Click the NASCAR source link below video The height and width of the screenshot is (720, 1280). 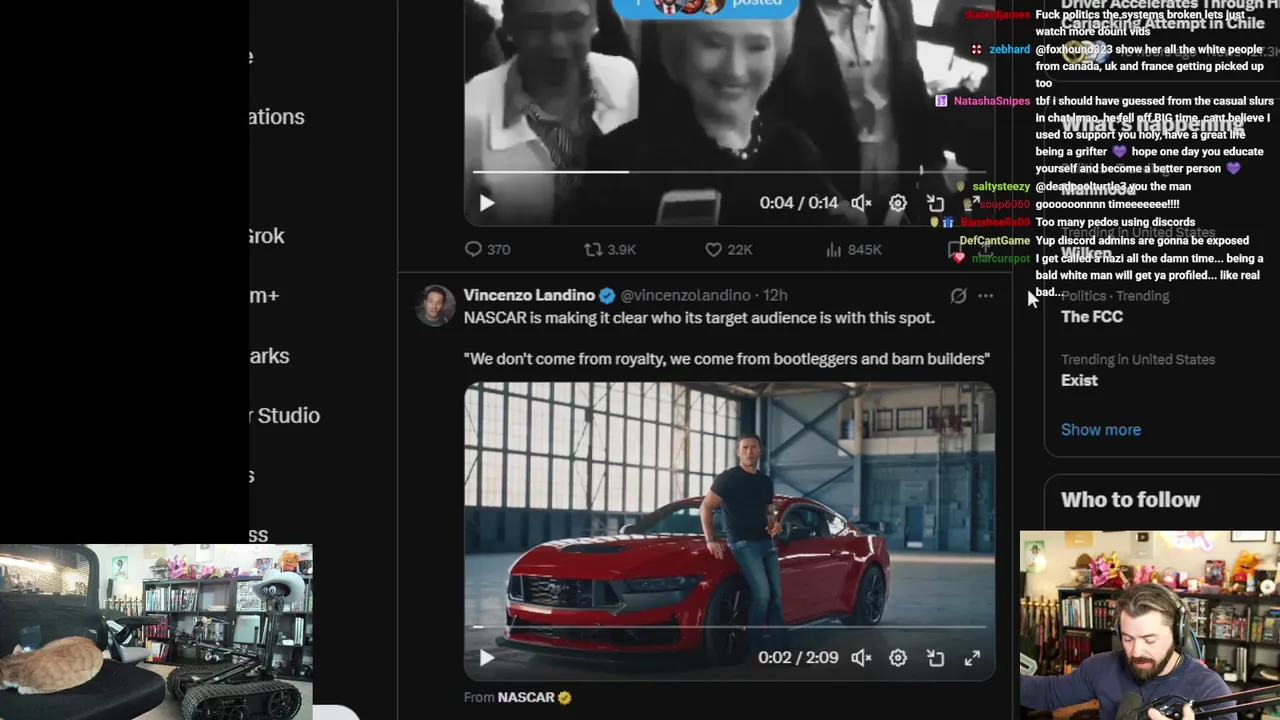(526, 697)
